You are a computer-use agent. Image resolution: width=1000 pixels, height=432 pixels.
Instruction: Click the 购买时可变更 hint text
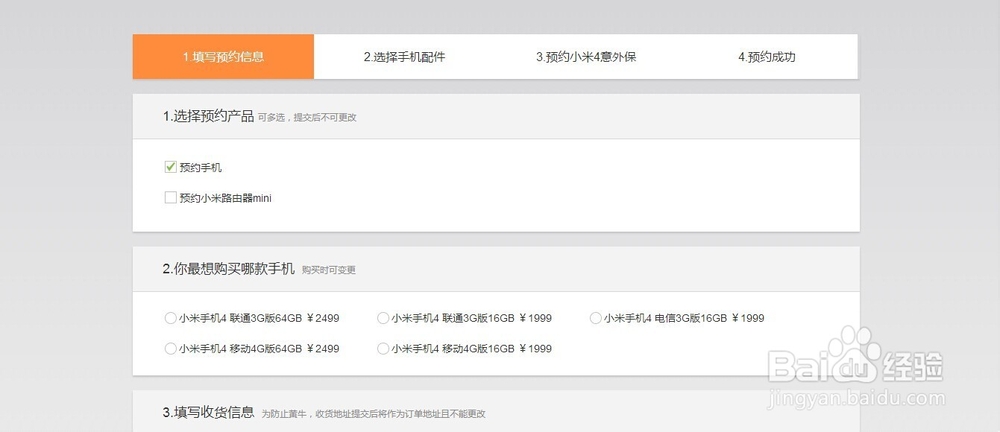click(328, 271)
